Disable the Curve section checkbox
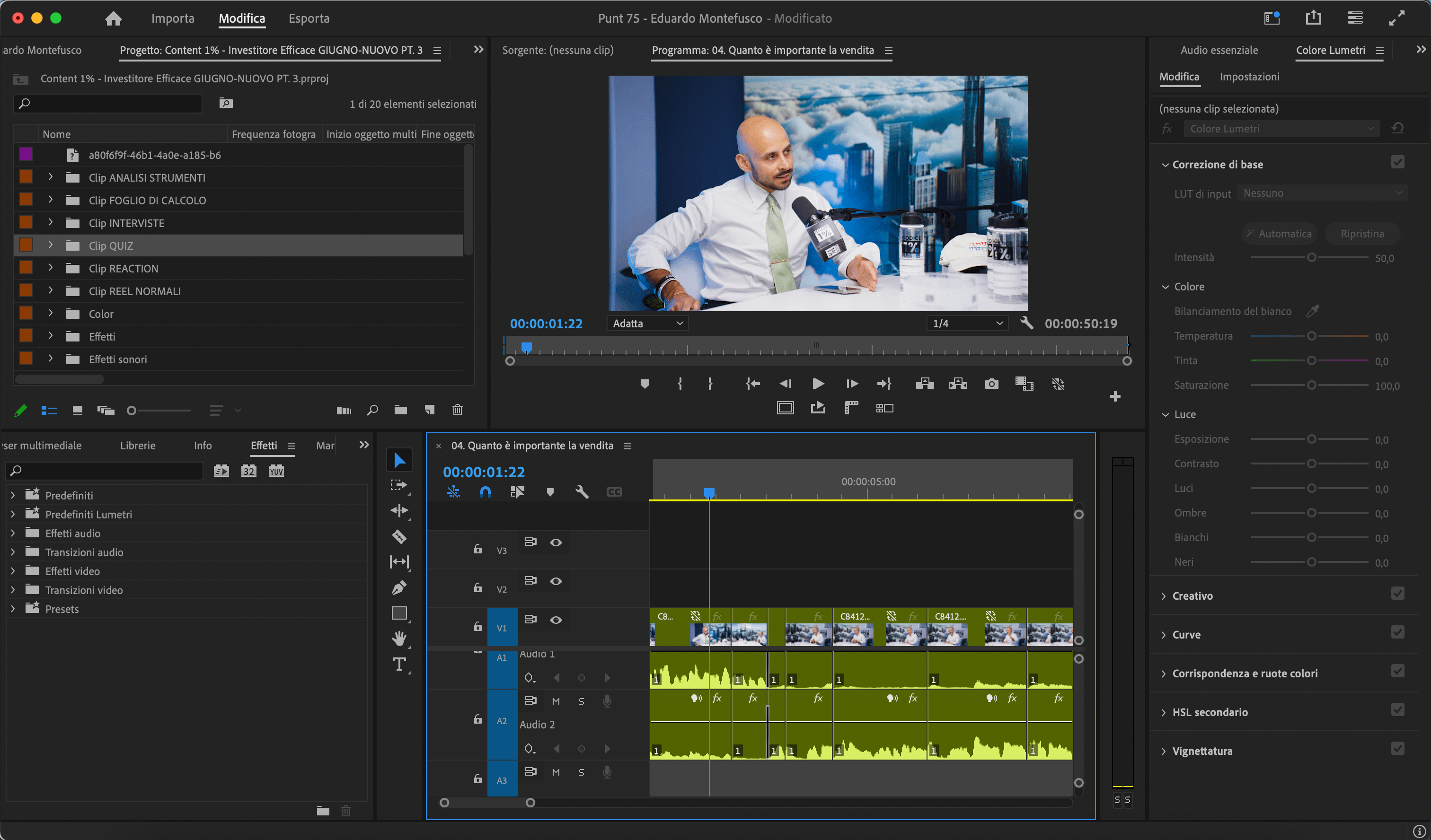The image size is (1431, 840). click(1397, 632)
